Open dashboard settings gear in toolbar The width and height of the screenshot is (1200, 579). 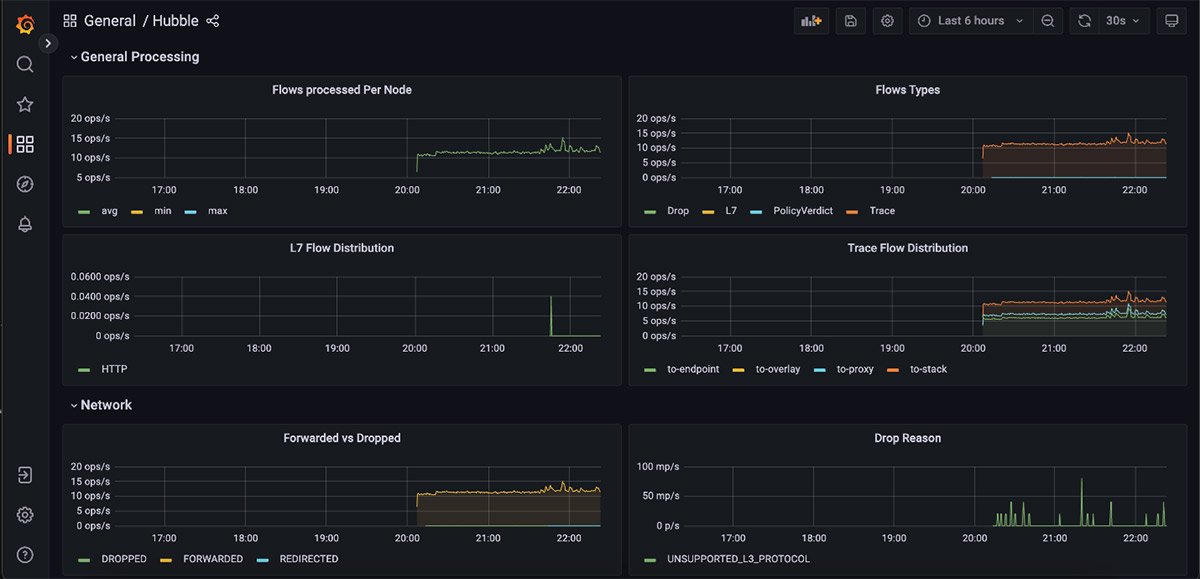pyautogui.click(x=887, y=21)
